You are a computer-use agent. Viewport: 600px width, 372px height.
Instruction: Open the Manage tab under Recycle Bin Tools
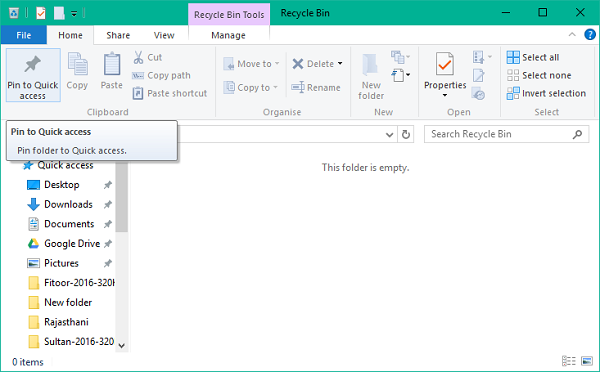pyautogui.click(x=228, y=35)
